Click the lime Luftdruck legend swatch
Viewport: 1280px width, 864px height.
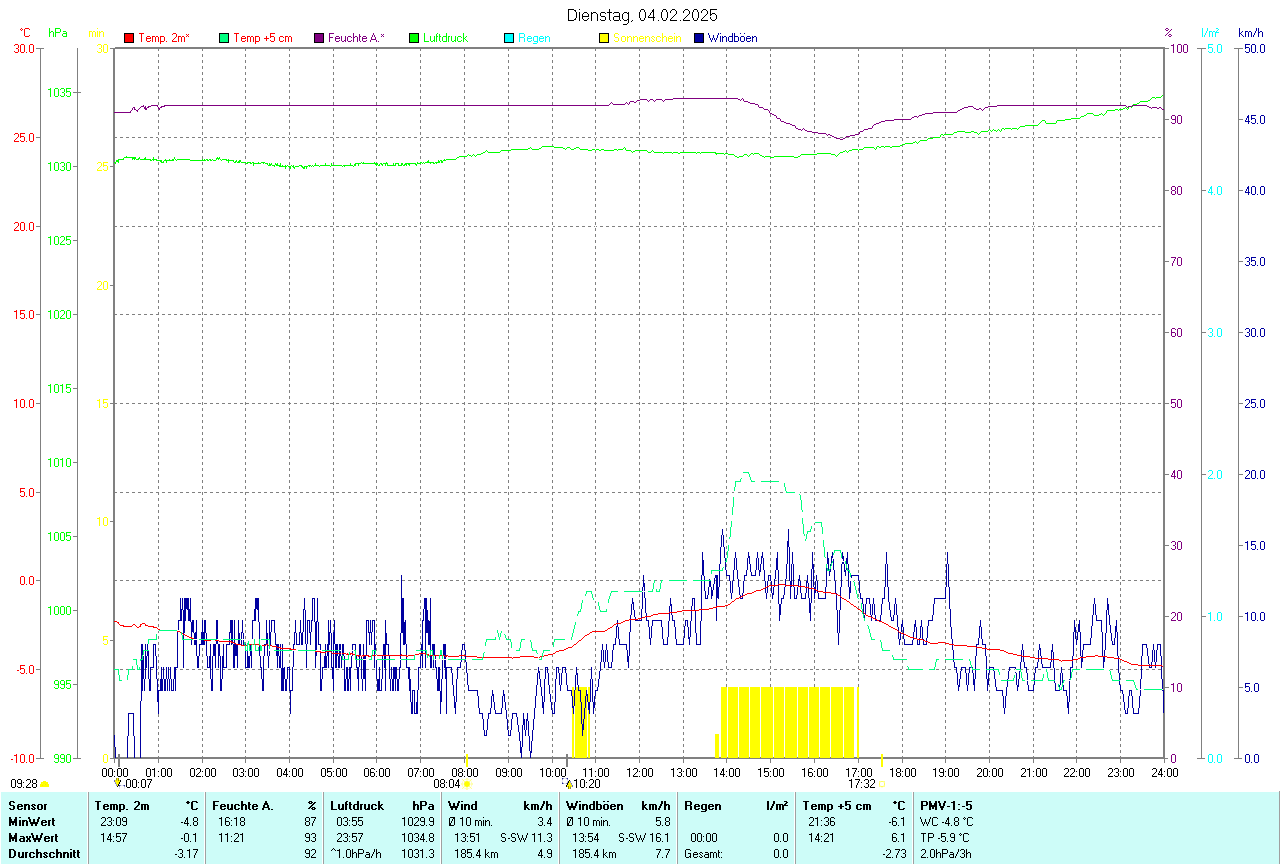click(x=414, y=38)
